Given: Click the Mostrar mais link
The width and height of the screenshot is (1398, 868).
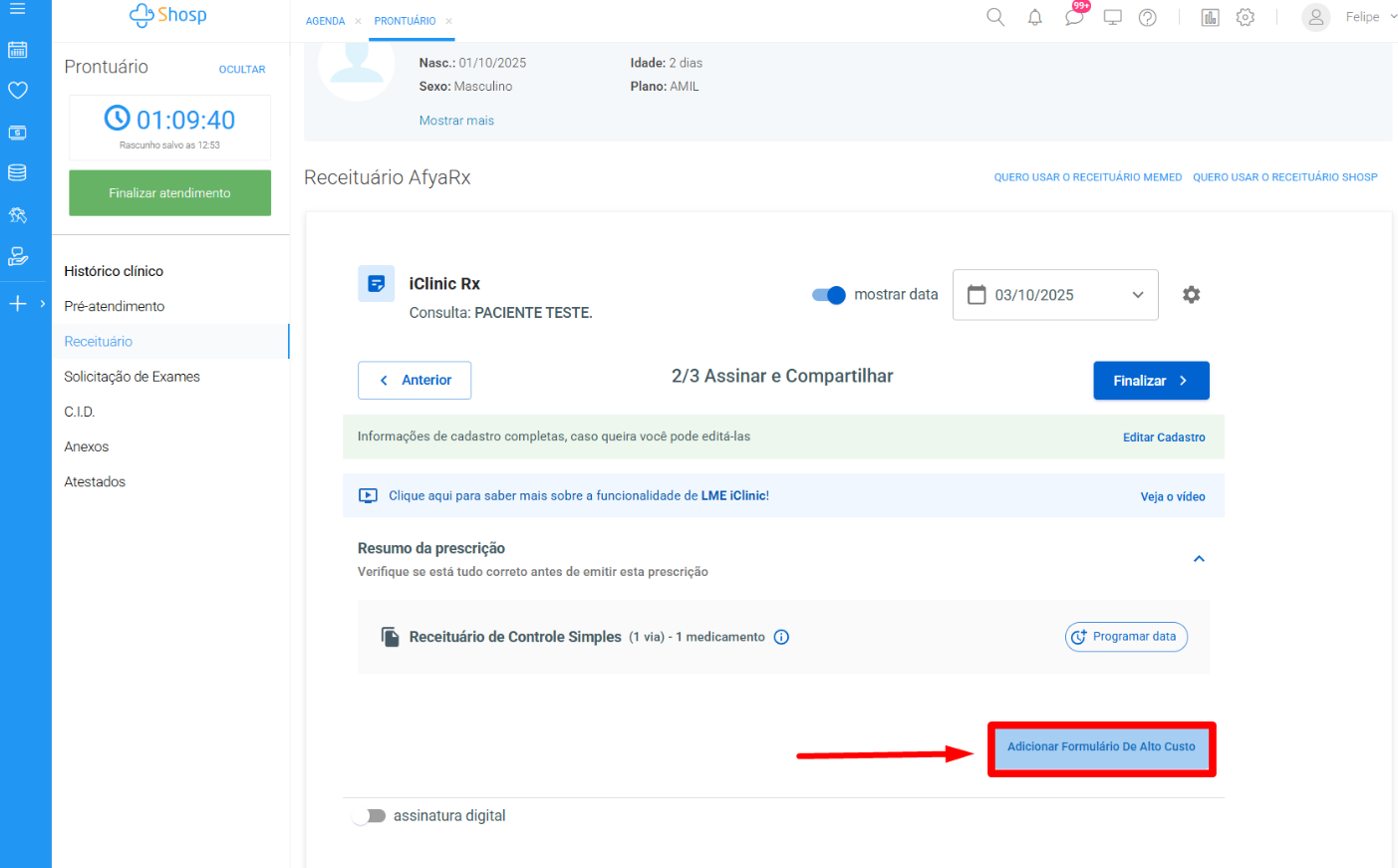Looking at the screenshot, I should coord(456,121).
